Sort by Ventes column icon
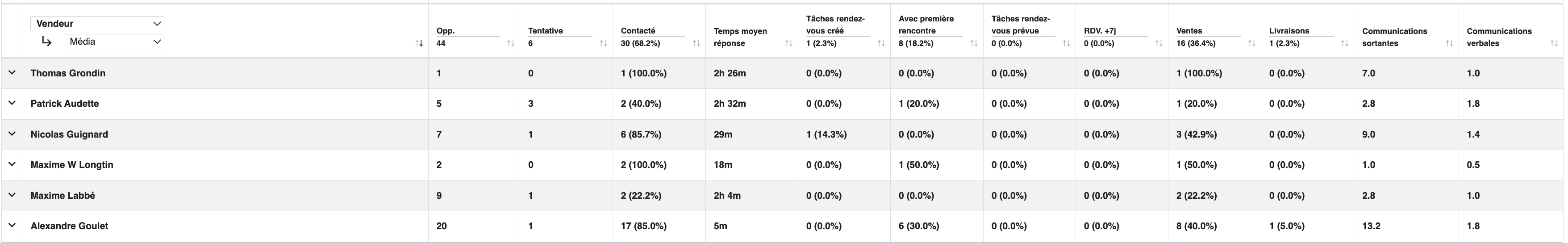 (1251, 43)
